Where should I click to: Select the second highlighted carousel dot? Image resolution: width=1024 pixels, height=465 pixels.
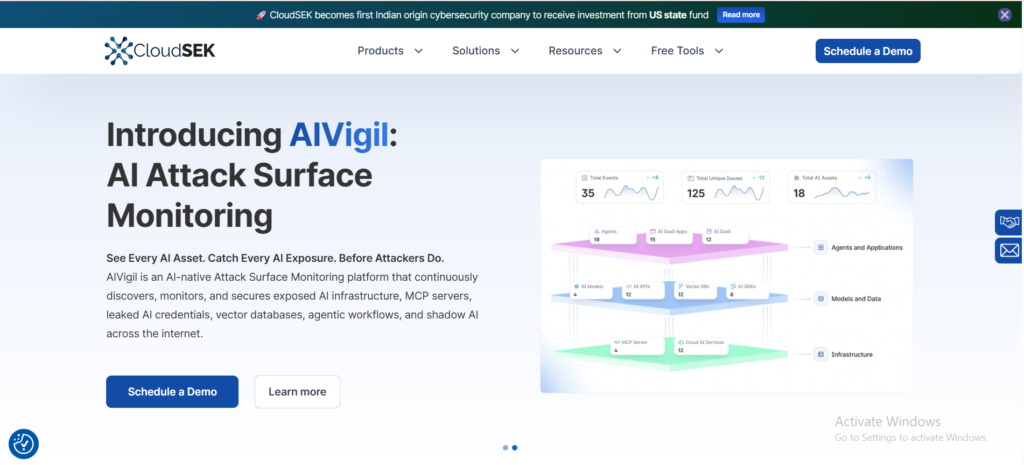tap(515, 448)
